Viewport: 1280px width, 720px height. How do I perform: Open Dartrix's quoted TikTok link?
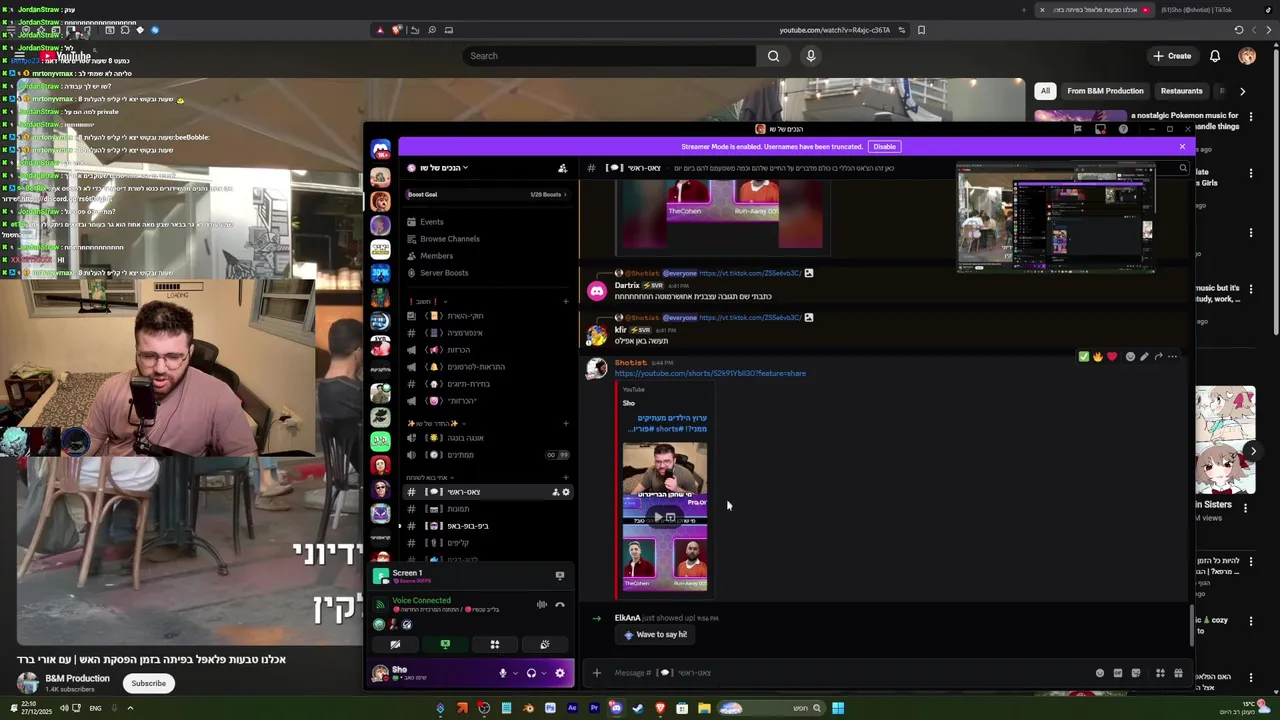click(750, 273)
